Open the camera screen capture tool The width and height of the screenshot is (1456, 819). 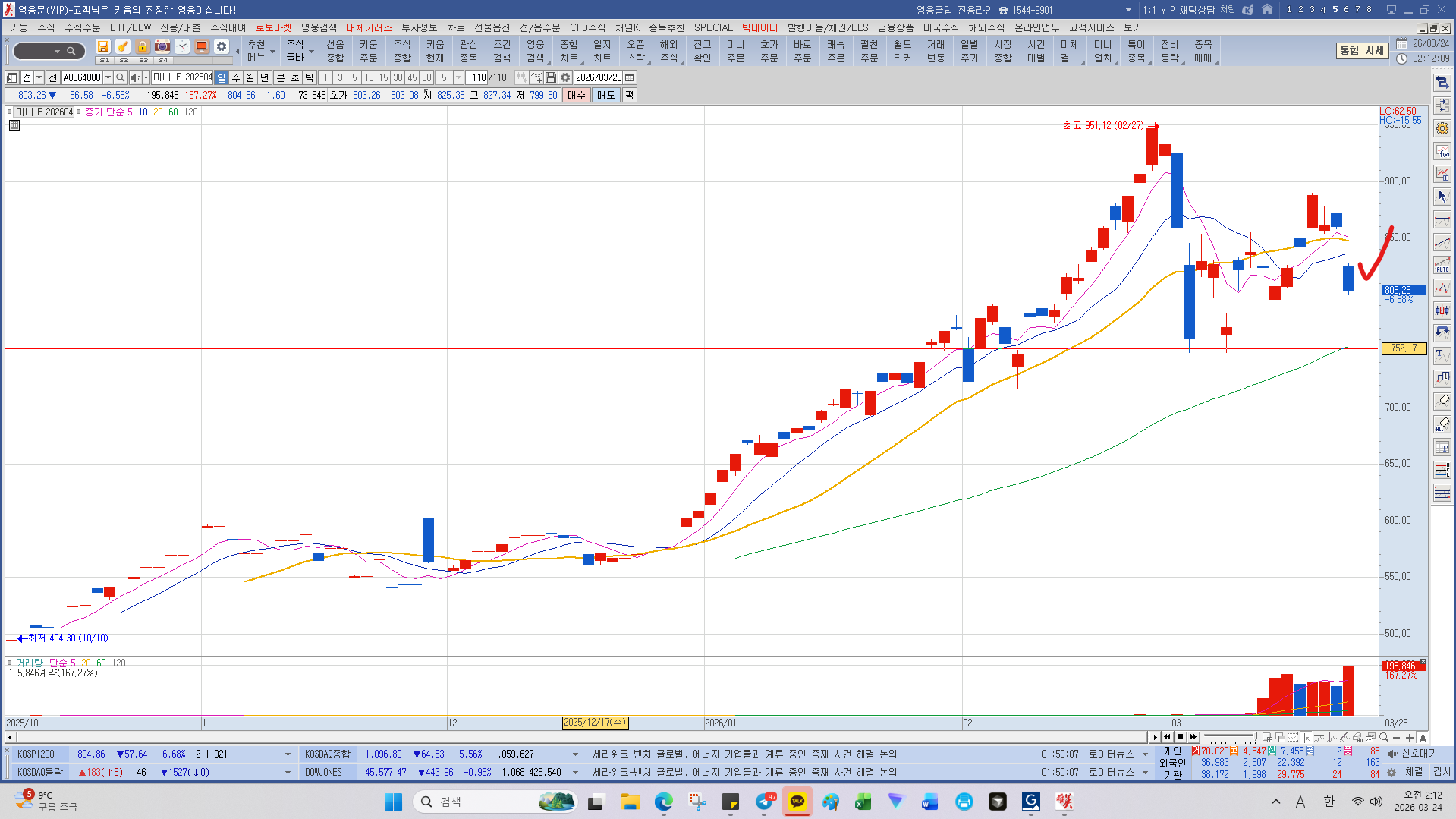click(162, 47)
